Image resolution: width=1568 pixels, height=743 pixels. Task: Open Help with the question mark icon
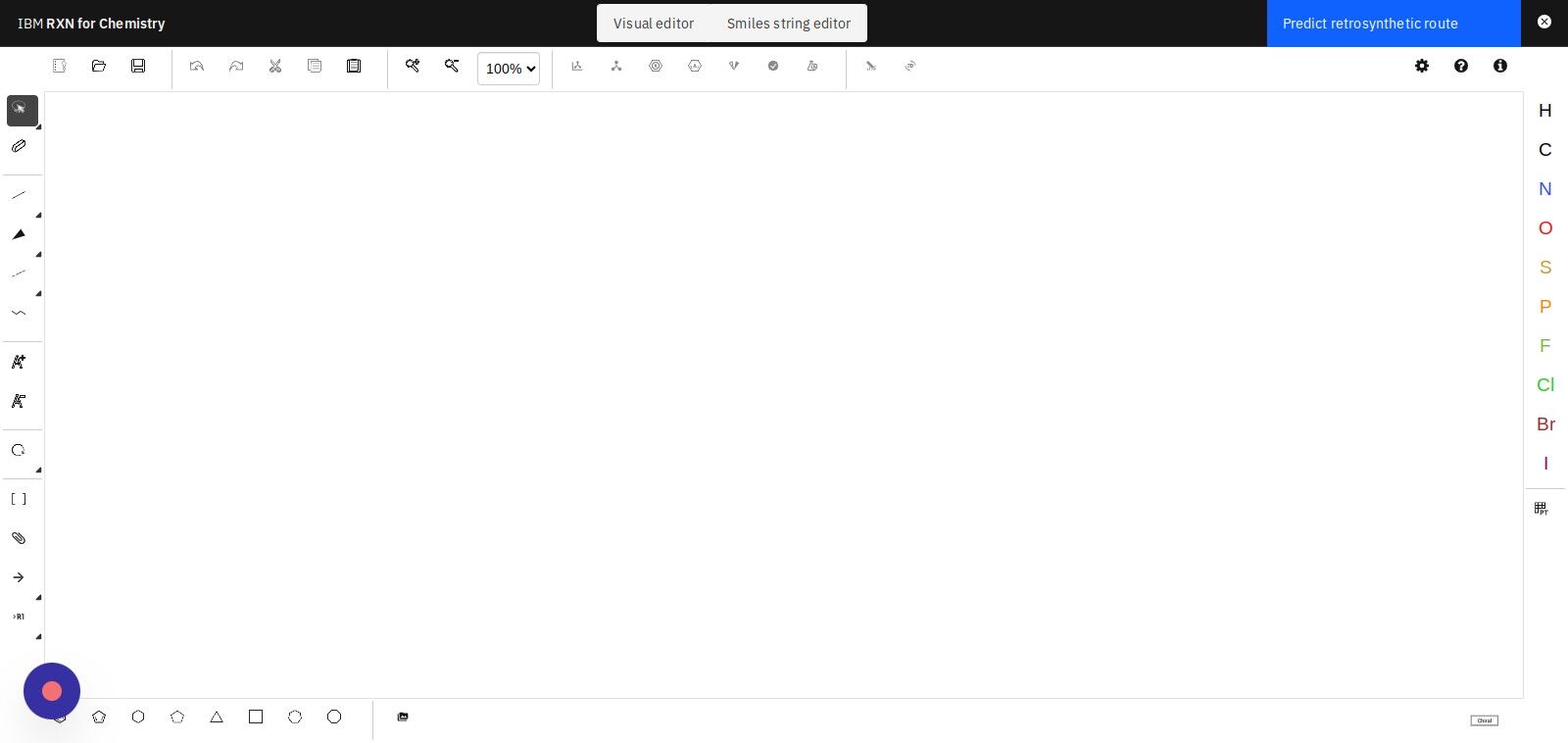pyautogui.click(x=1461, y=66)
